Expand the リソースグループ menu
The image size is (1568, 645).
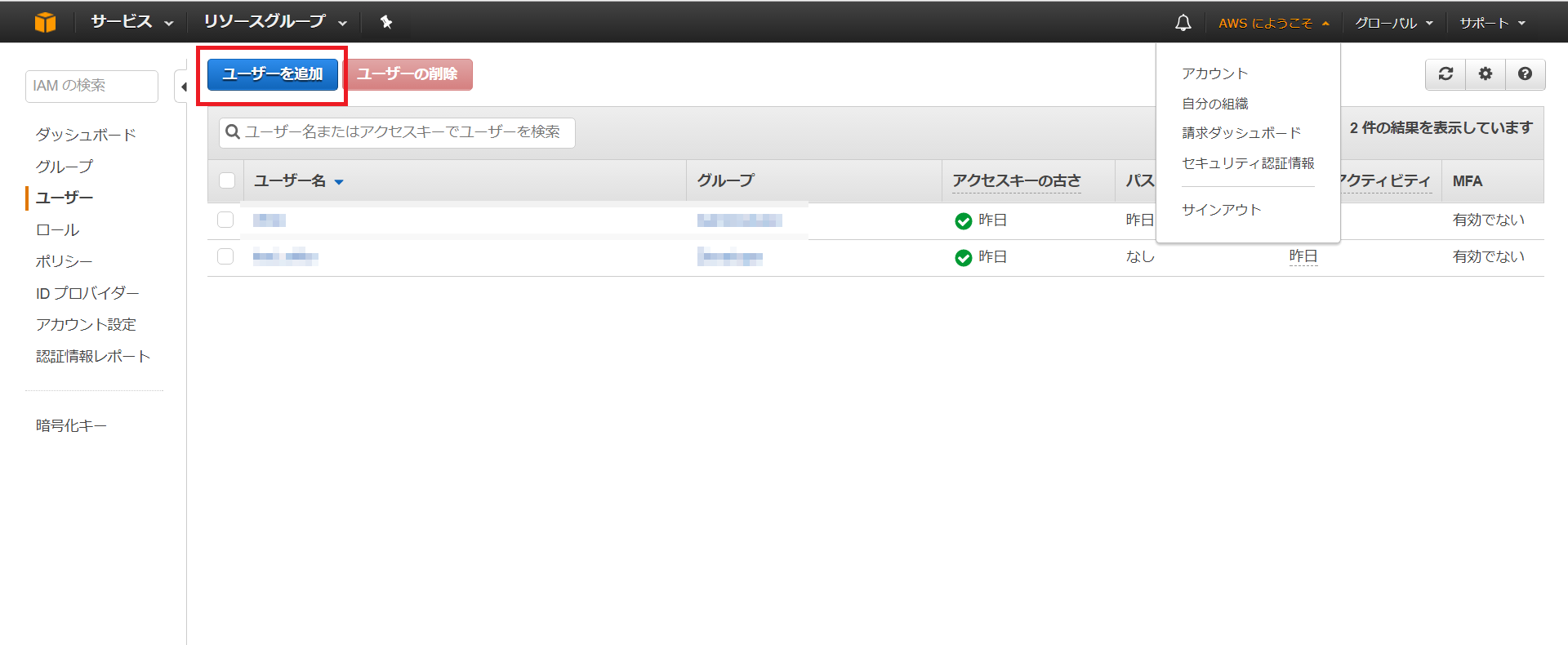[x=275, y=22]
